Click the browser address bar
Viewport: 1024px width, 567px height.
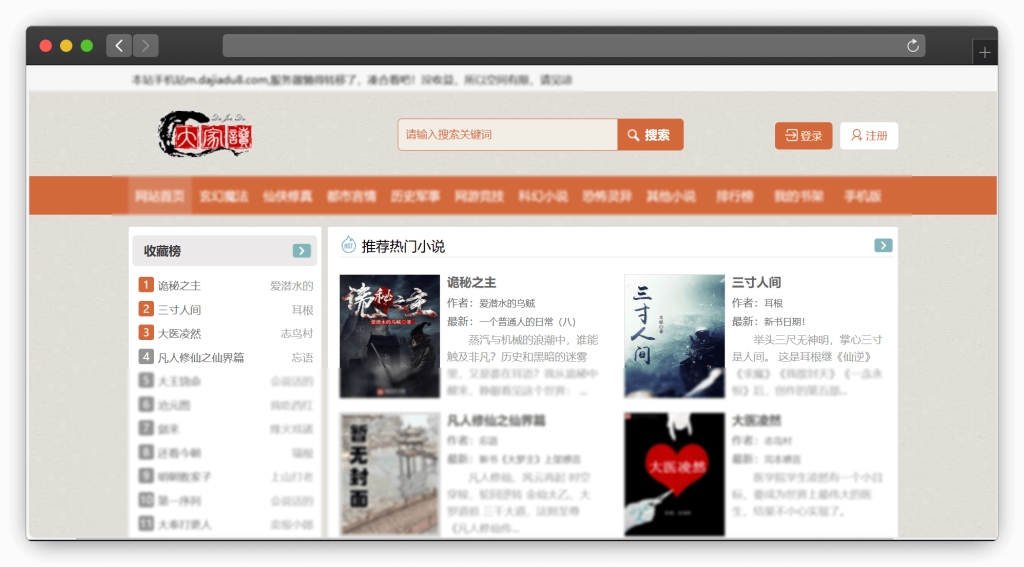click(573, 46)
